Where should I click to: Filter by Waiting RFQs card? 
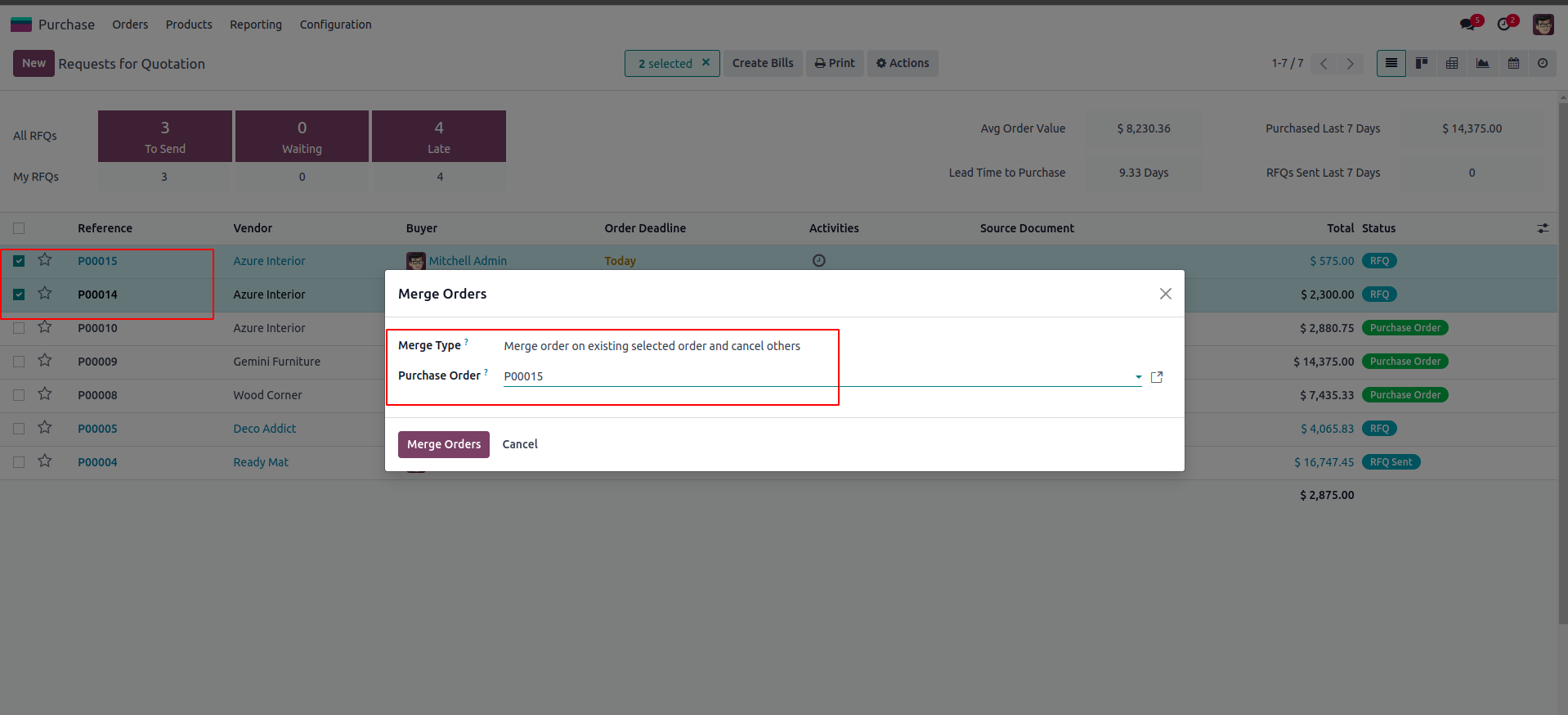coord(302,136)
